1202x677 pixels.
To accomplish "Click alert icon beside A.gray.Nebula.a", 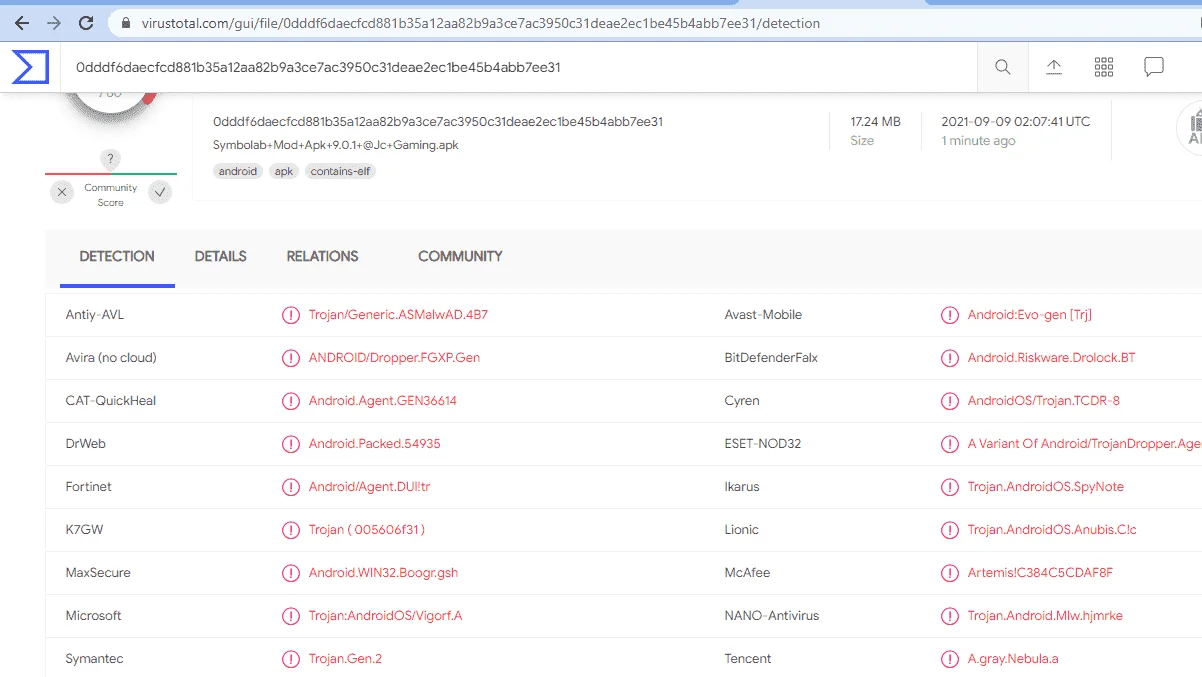I will [x=949, y=659].
